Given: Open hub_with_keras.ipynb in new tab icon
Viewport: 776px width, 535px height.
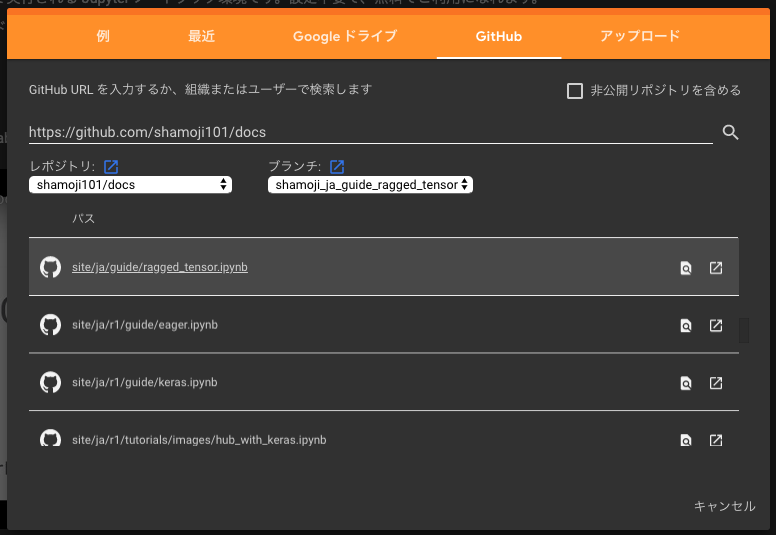Looking at the screenshot, I should (716, 440).
